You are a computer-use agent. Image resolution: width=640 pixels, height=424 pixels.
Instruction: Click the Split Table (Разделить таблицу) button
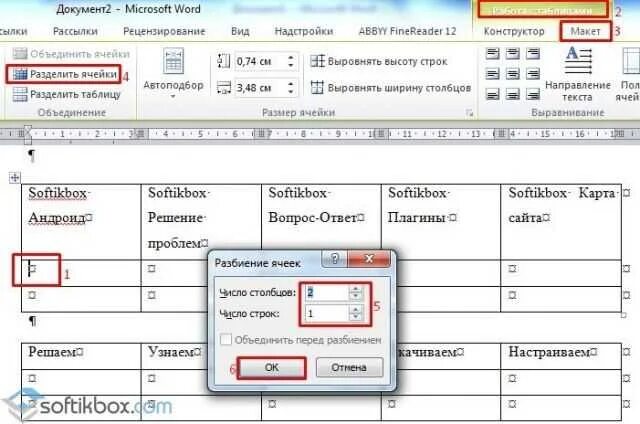(67, 94)
